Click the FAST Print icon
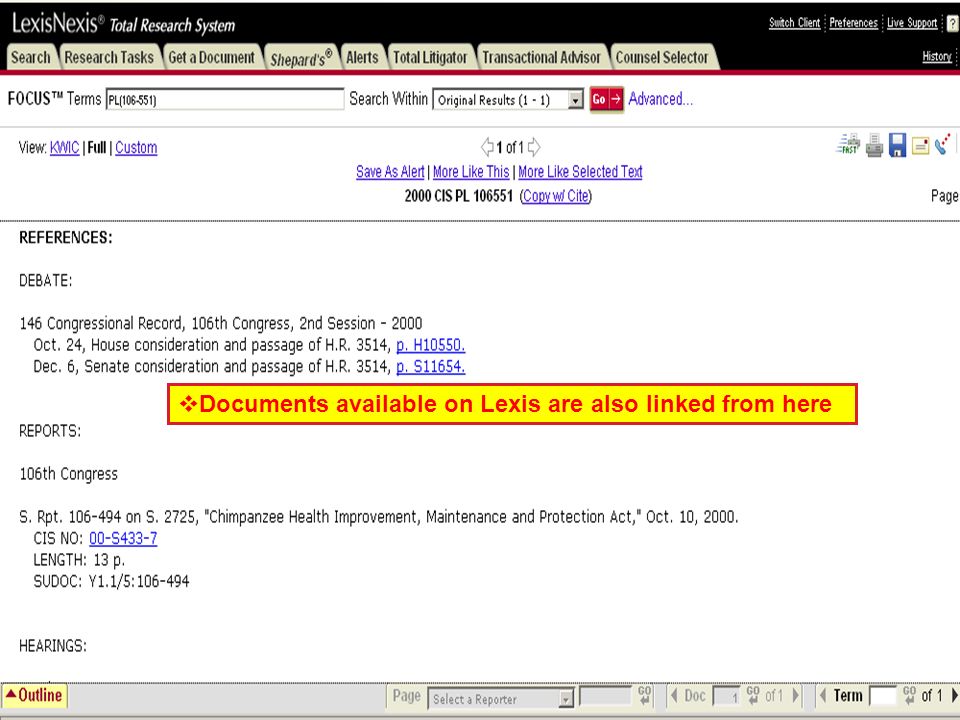 click(848, 144)
